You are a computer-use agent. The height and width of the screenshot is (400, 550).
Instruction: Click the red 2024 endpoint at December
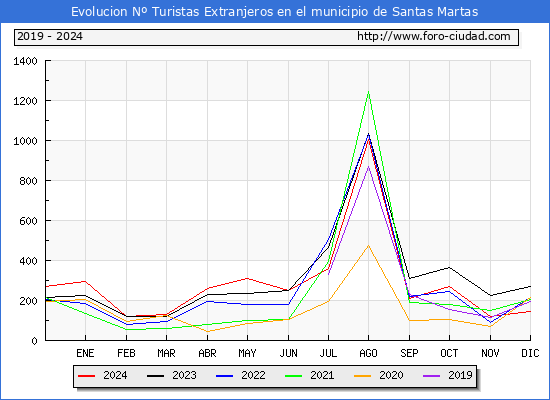530,311
